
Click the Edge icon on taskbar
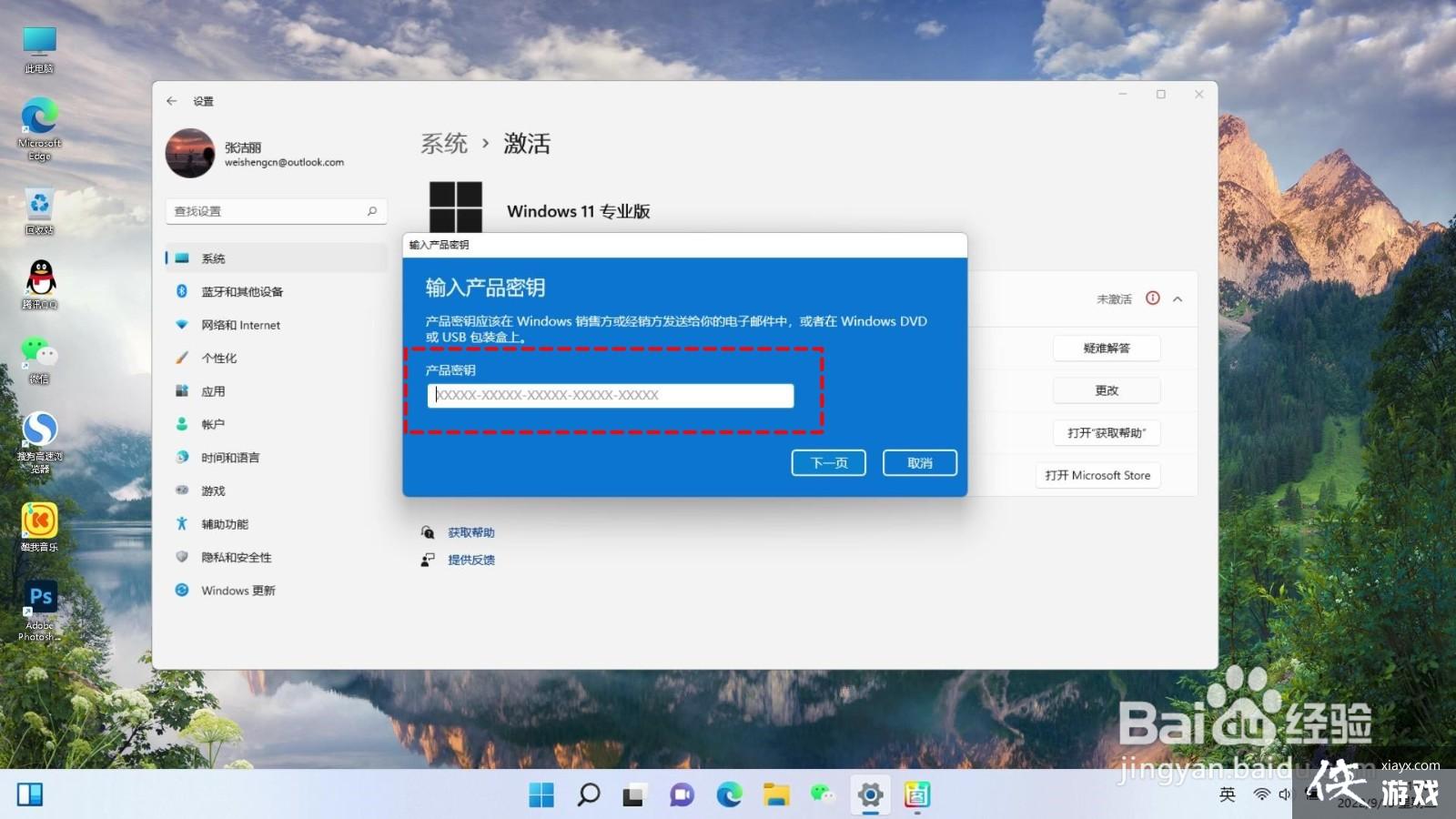click(729, 794)
